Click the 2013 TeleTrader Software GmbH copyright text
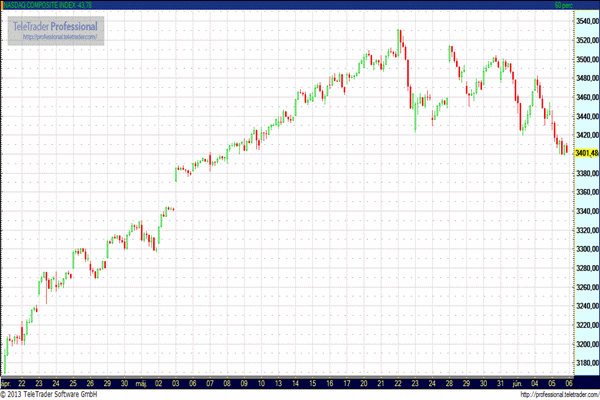Screen dimensions: 600x400 click(49, 394)
